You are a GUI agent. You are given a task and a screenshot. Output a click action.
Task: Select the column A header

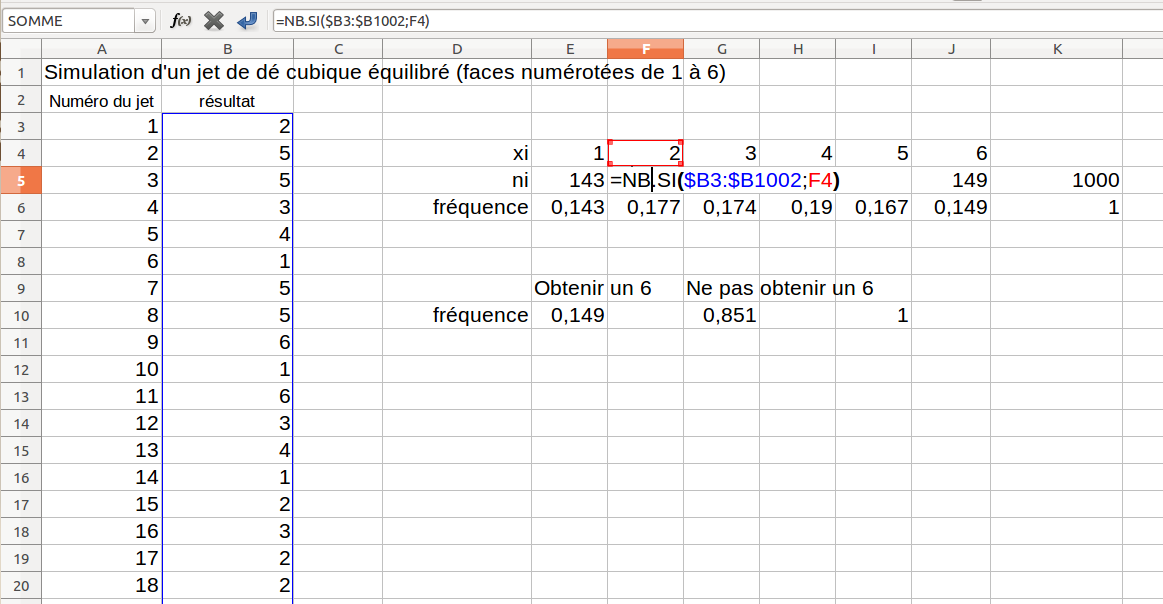pos(102,49)
